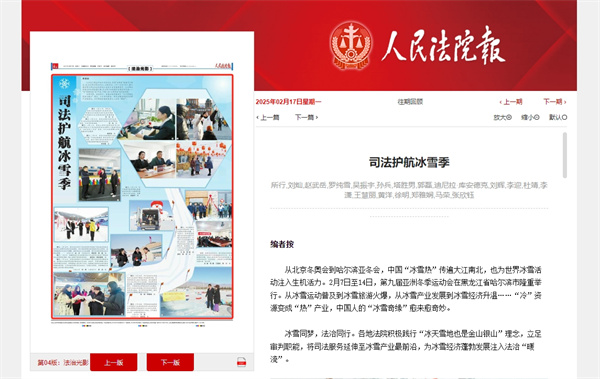Viewport: 600px width, 379px height.
Task: Click the article title 司法护航冰雪季
Action: (x=409, y=162)
